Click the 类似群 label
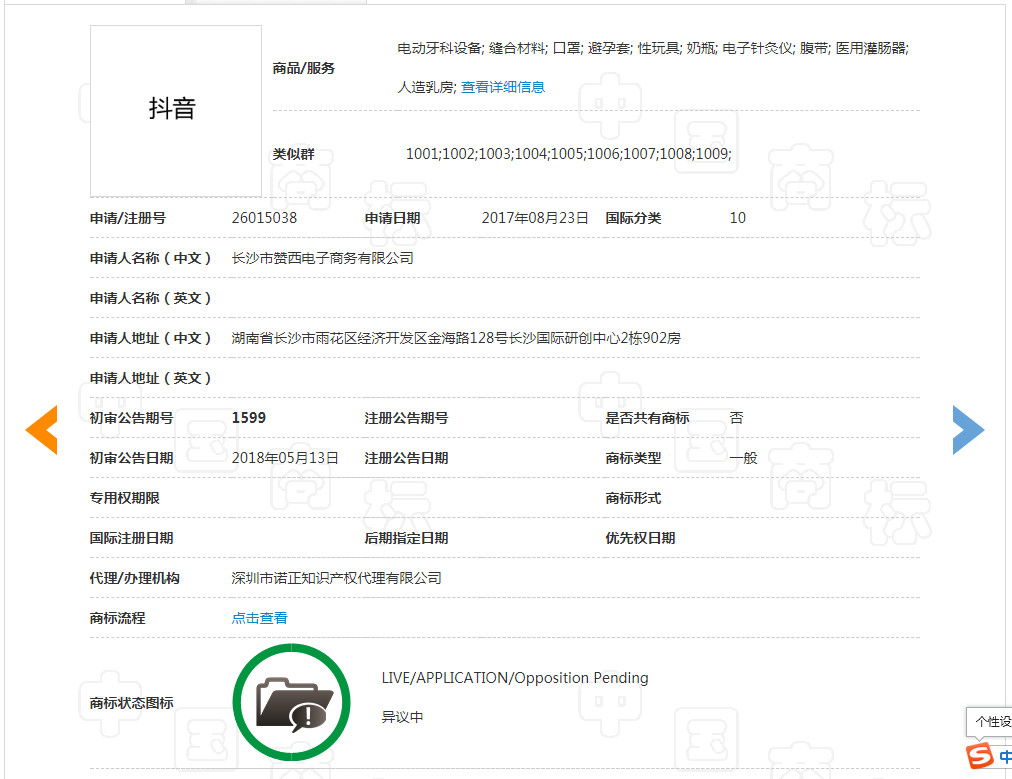 (x=294, y=154)
